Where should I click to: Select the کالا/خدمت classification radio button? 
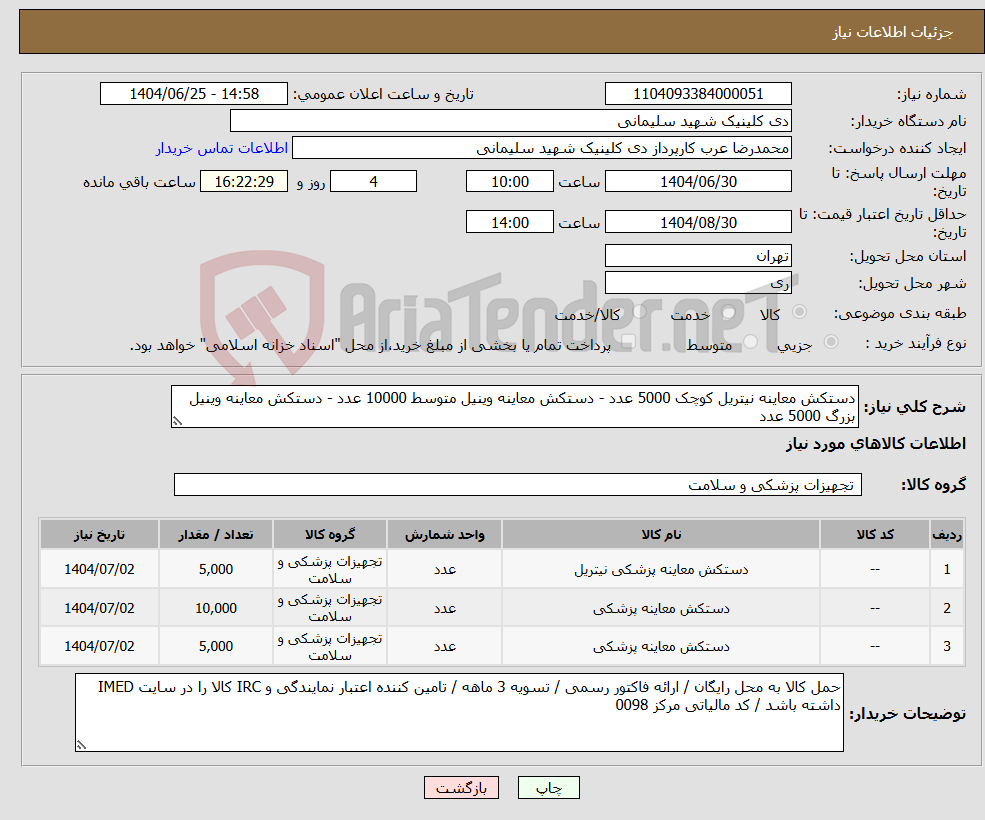click(639, 311)
